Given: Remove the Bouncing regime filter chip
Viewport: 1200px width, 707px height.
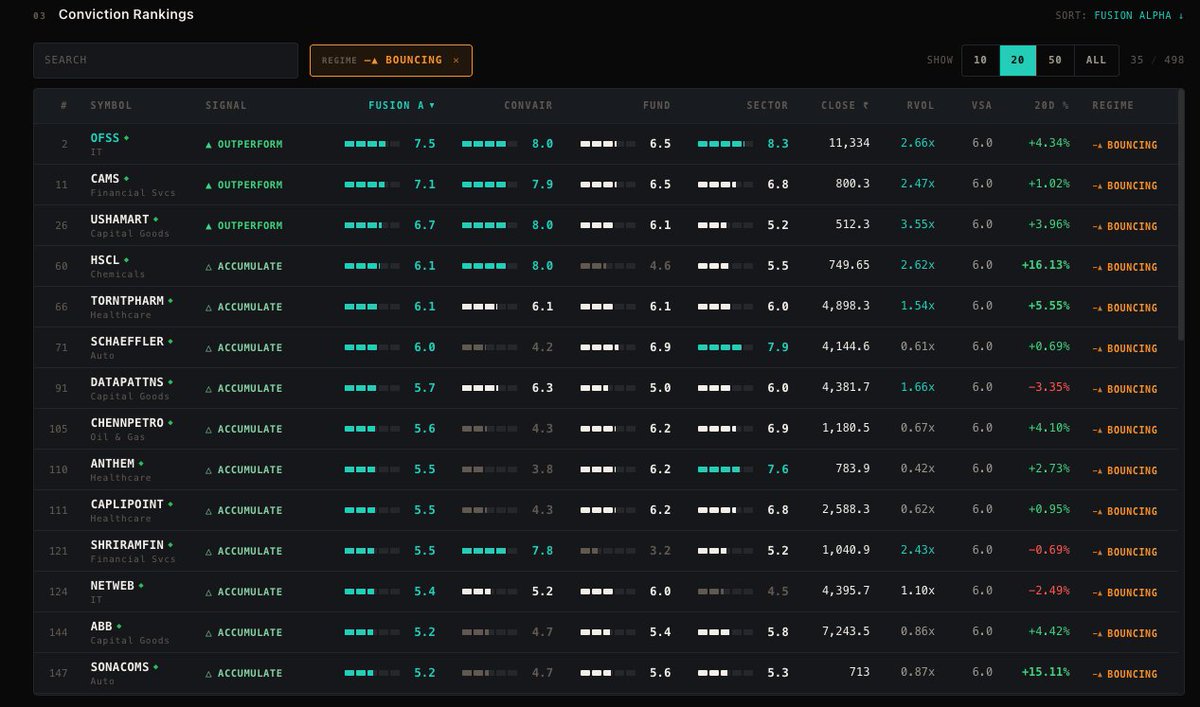Looking at the screenshot, I should pos(456,60).
